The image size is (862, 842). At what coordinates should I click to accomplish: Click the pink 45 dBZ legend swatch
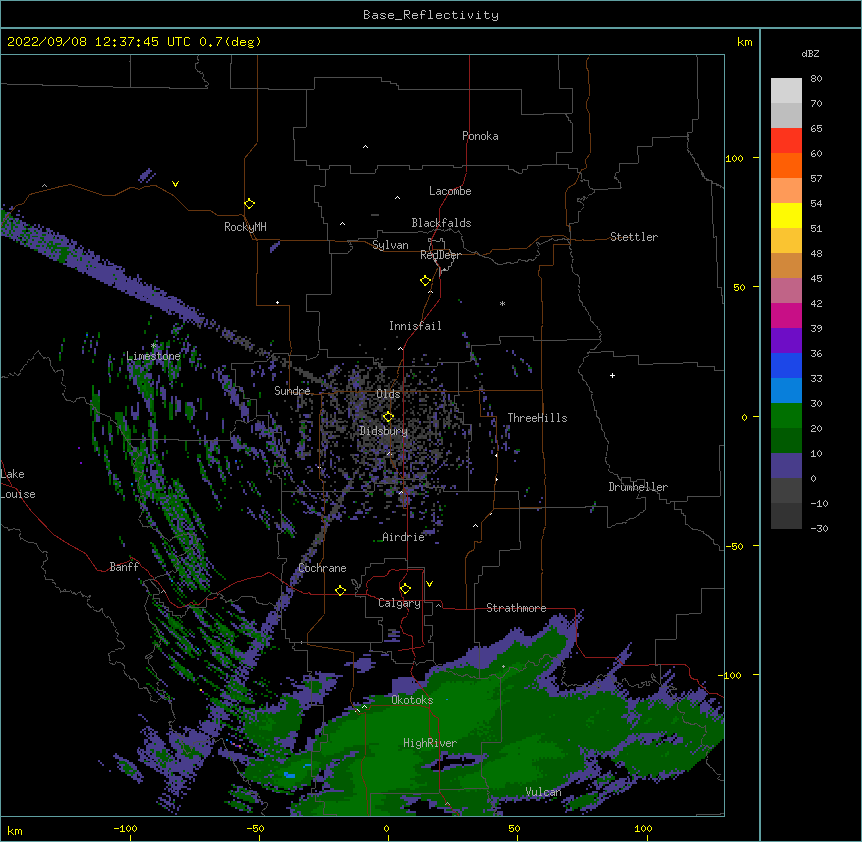pyautogui.click(x=786, y=291)
